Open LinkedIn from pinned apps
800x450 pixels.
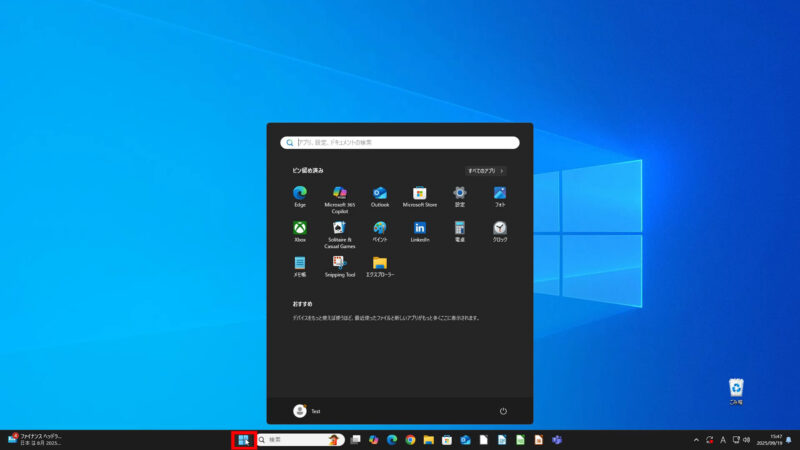[x=420, y=229]
